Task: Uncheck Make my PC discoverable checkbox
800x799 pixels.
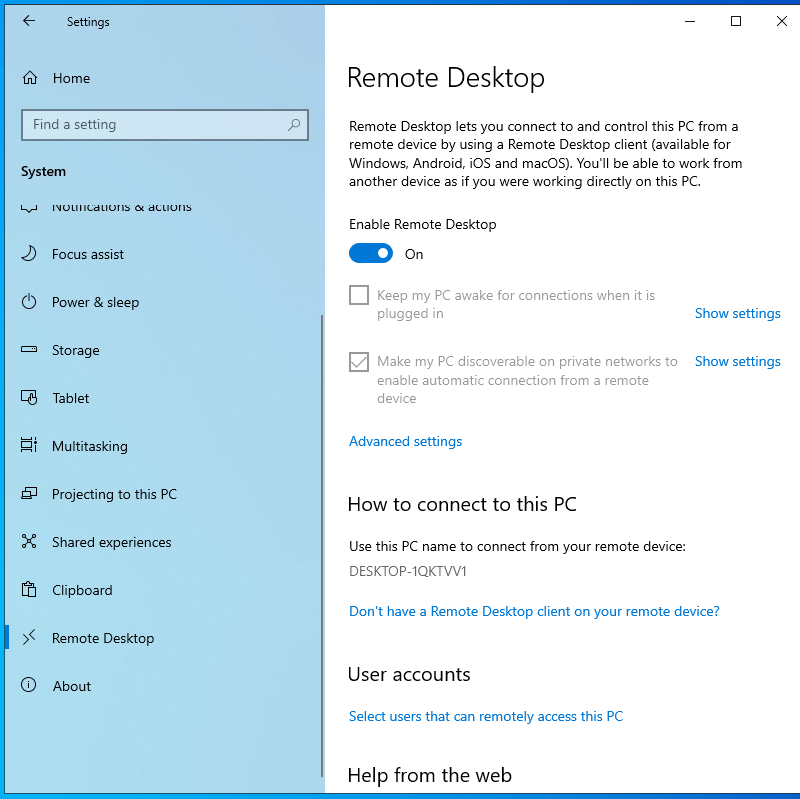Action: click(359, 362)
